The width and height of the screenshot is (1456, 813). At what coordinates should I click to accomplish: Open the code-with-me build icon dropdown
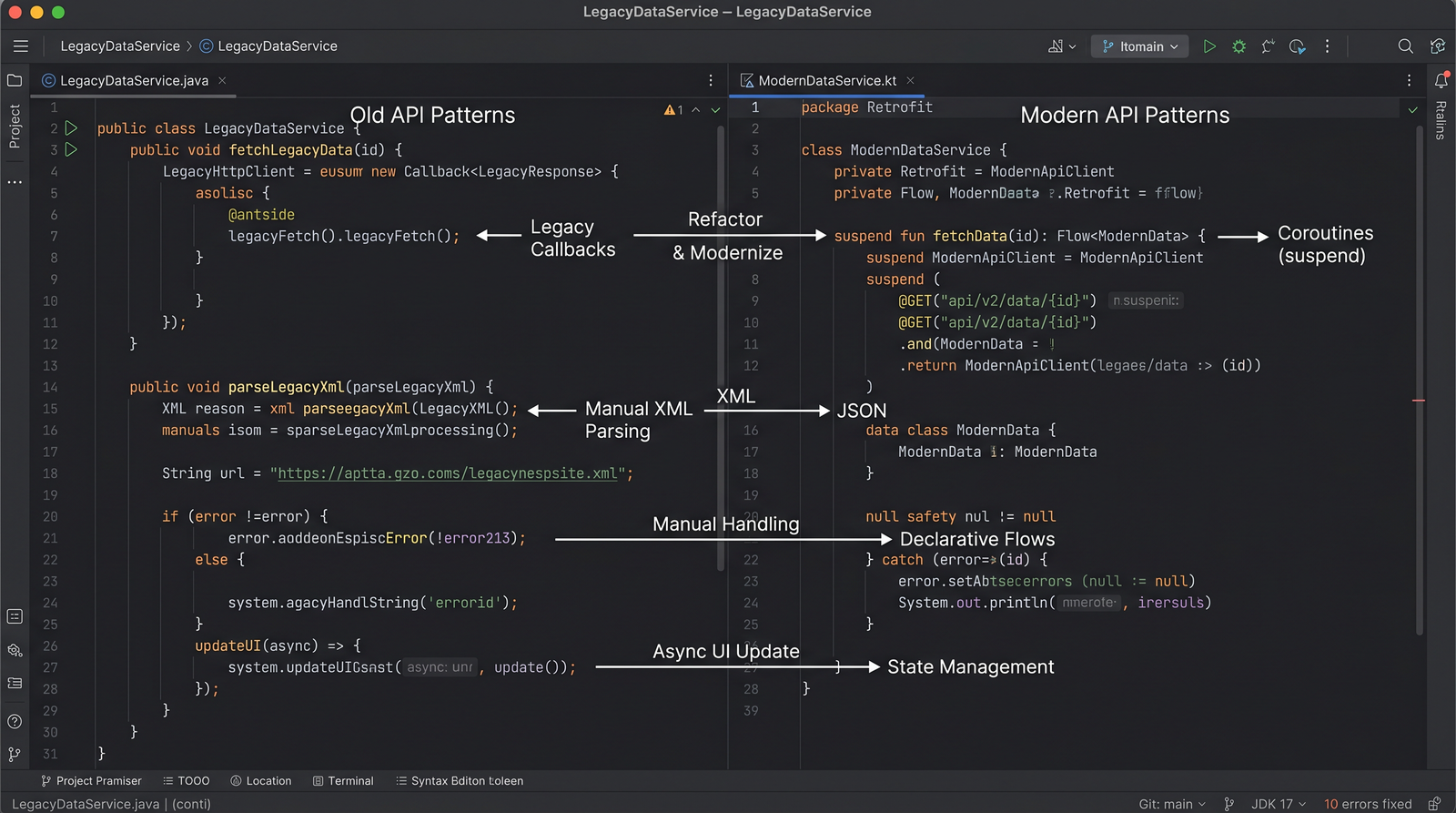point(1061,46)
